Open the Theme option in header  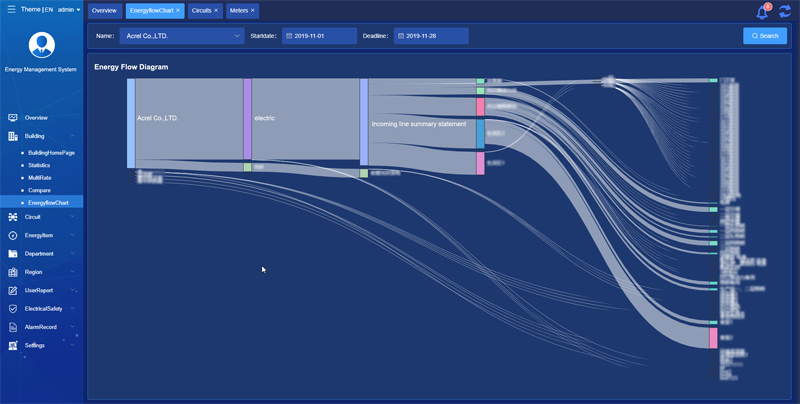click(x=31, y=9)
